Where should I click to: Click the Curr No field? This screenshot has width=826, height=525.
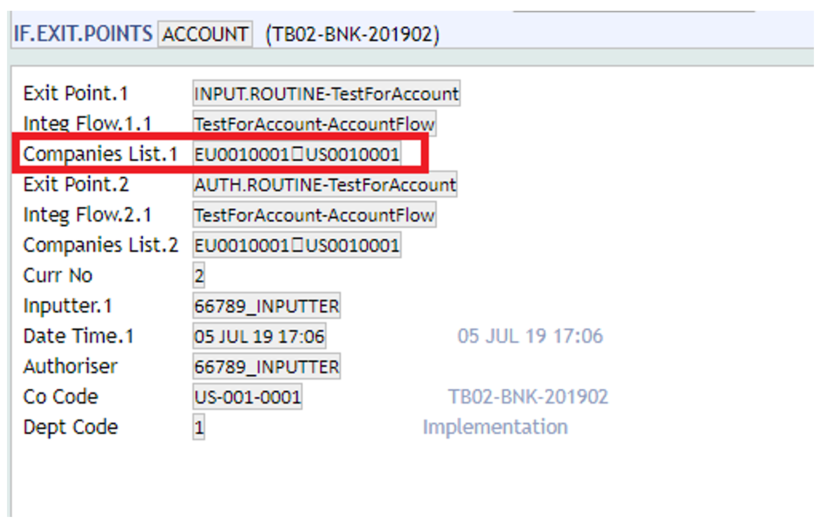[x=199, y=276]
